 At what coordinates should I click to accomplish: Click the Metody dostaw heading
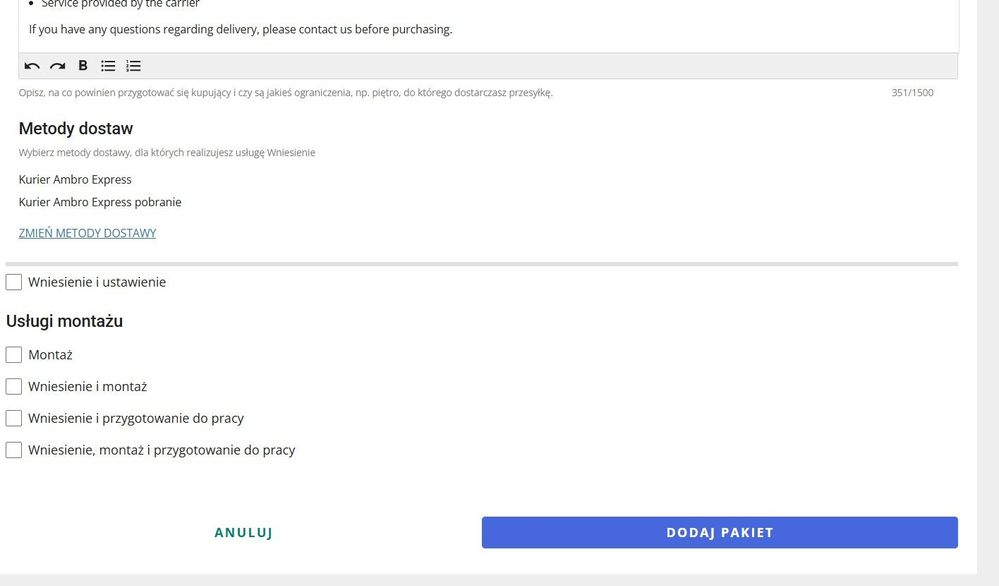pos(76,129)
